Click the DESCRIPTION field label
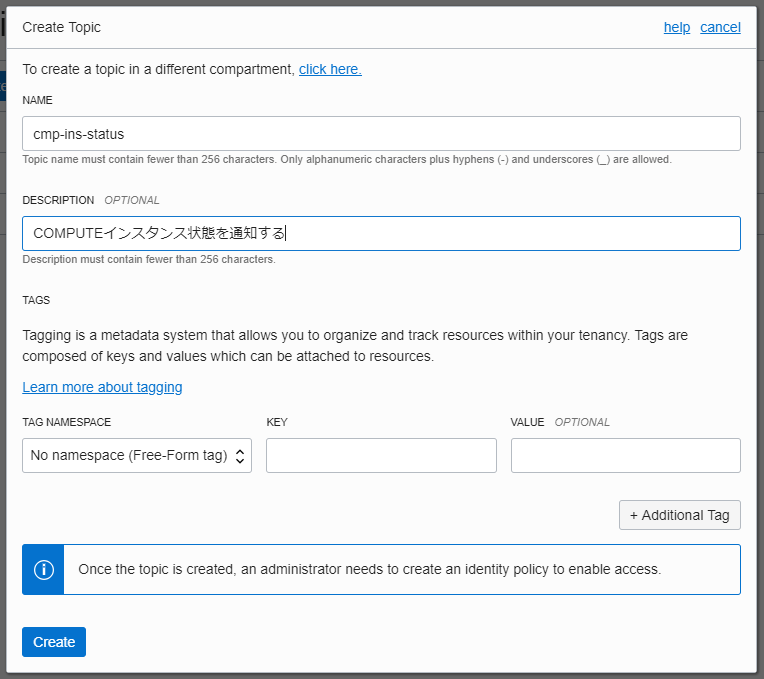 (58, 200)
